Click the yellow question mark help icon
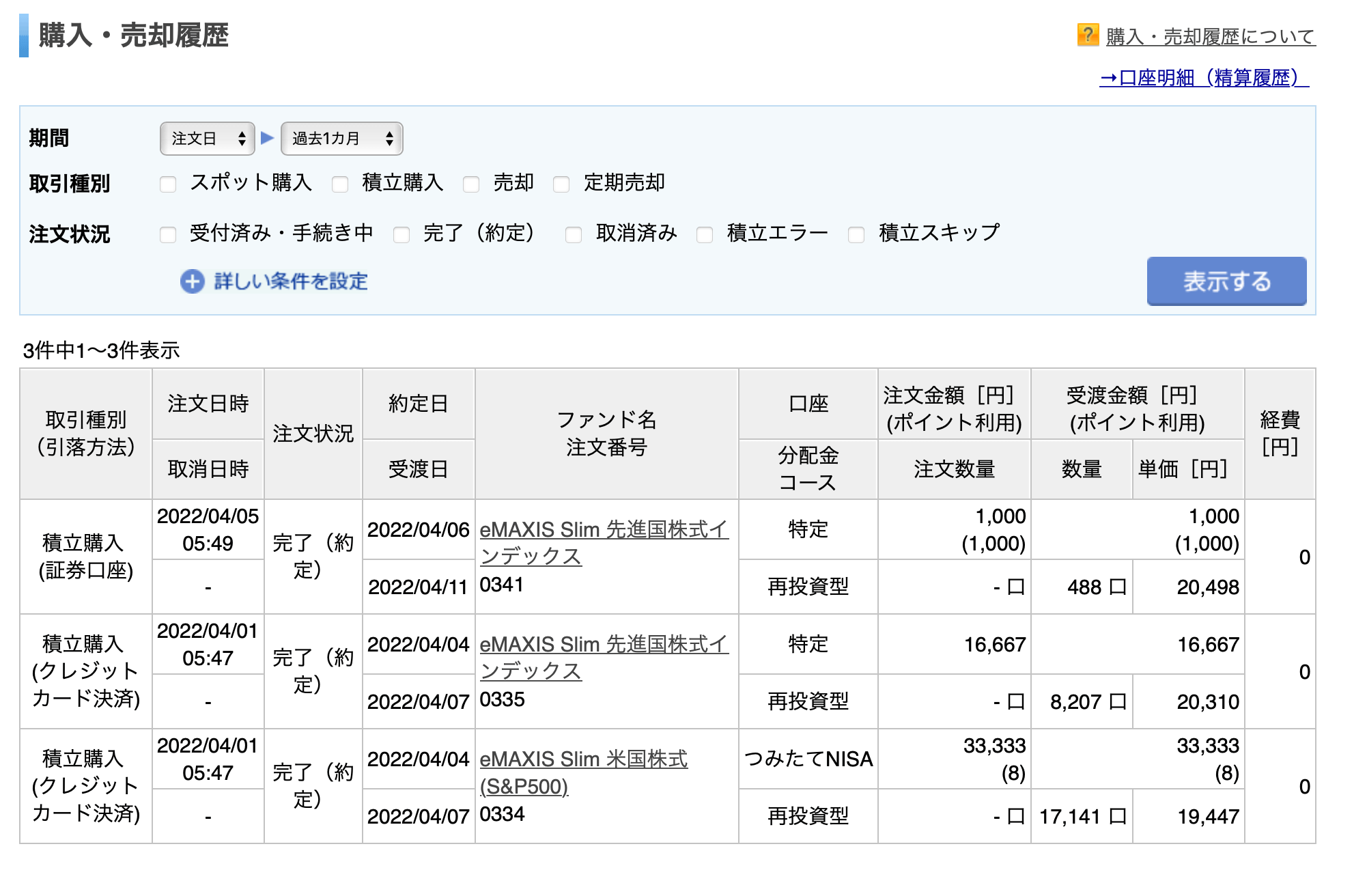 tap(1088, 34)
